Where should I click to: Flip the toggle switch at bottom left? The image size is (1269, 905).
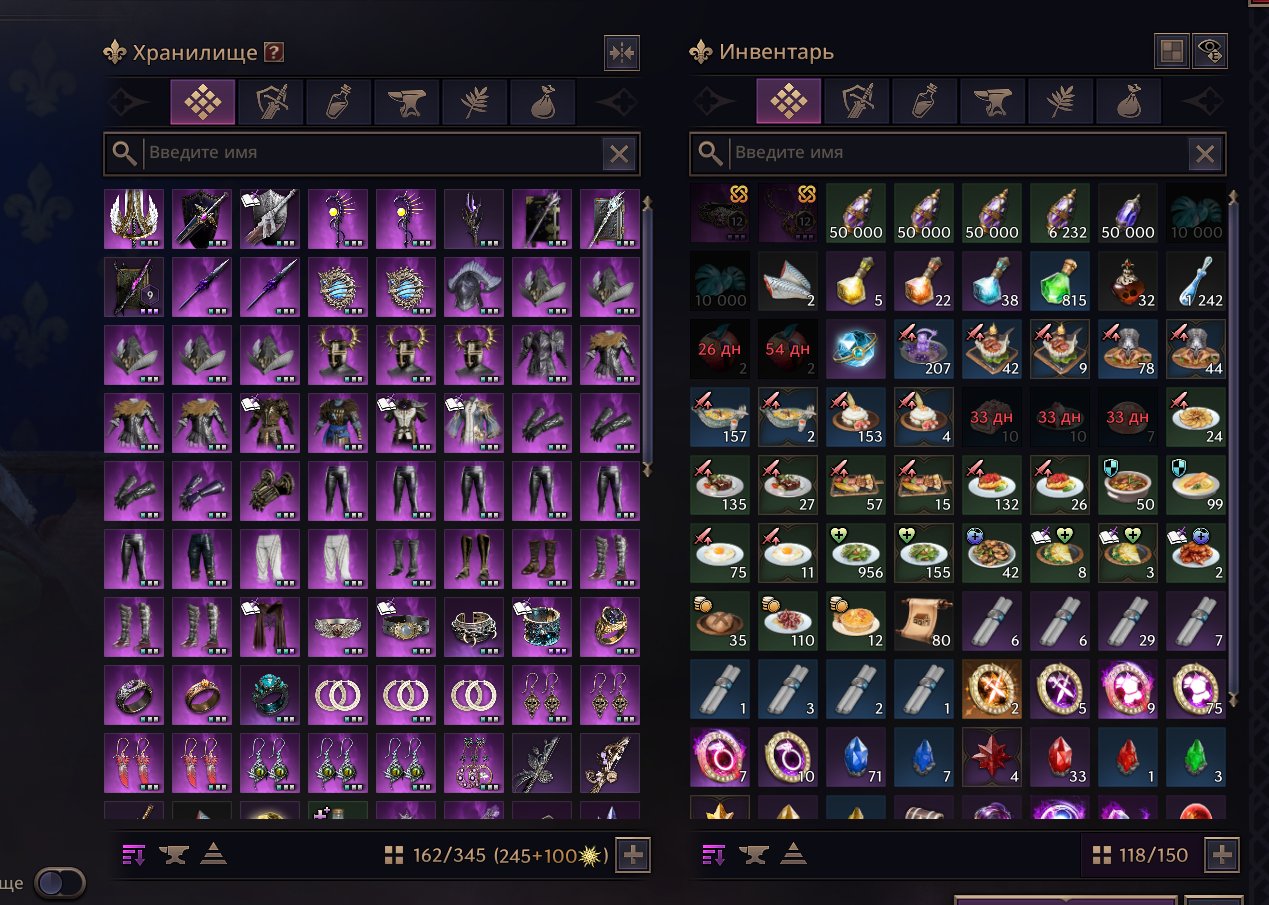(x=60, y=883)
